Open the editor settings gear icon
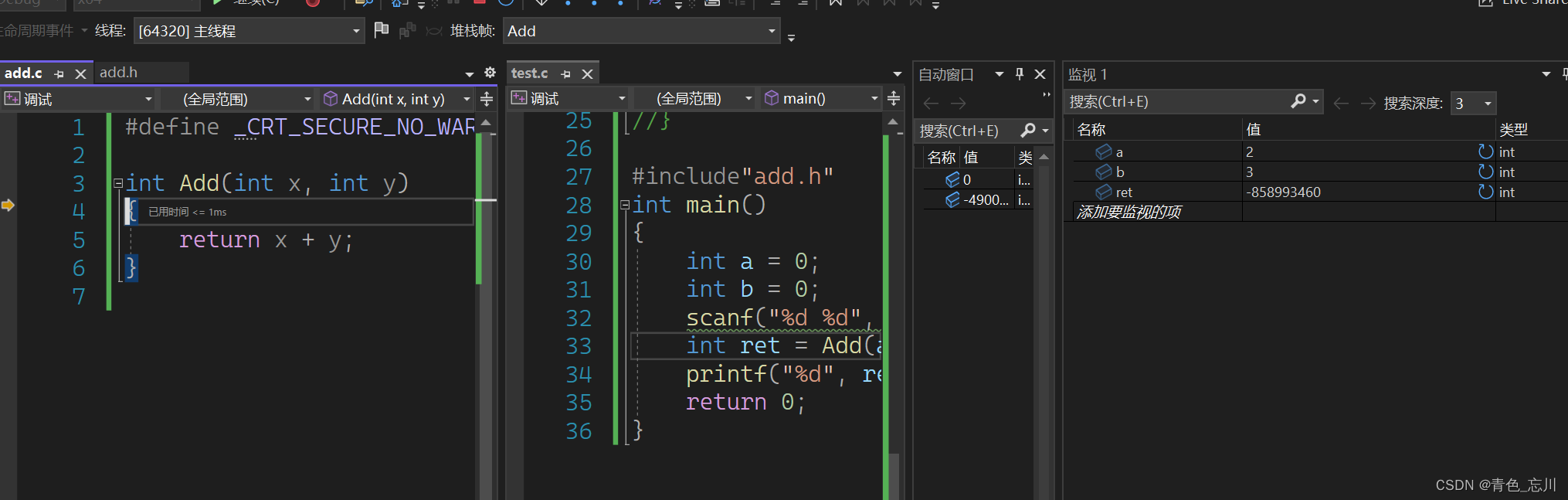 (x=490, y=73)
